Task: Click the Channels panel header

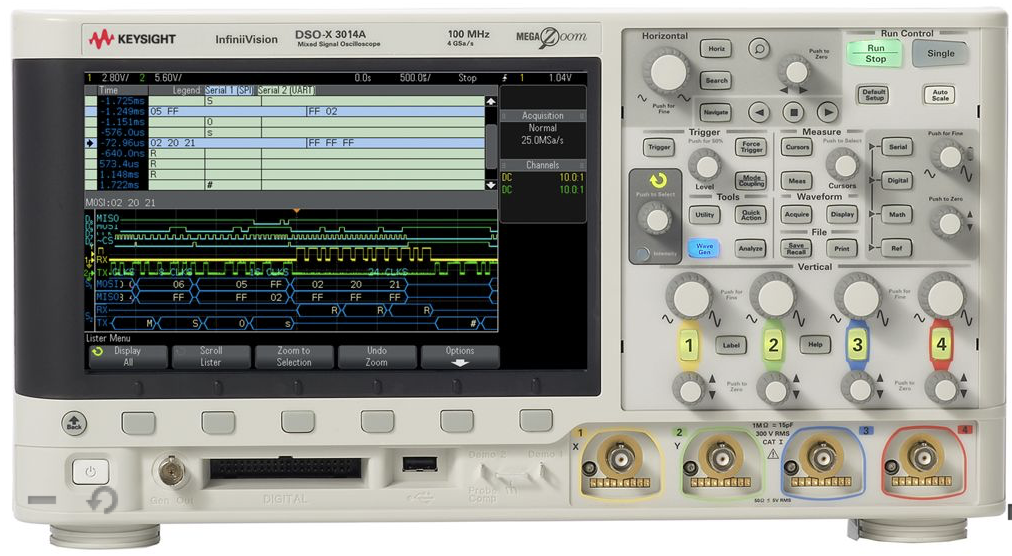Action: (x=543, y=165)
